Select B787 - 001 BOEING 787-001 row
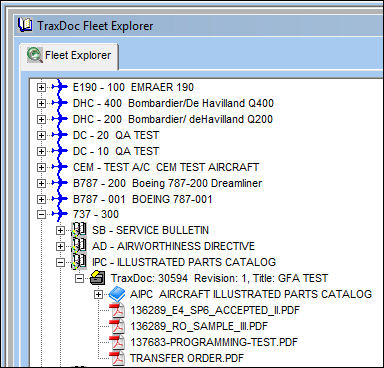The image size is (384, 368). pos(143,199)
